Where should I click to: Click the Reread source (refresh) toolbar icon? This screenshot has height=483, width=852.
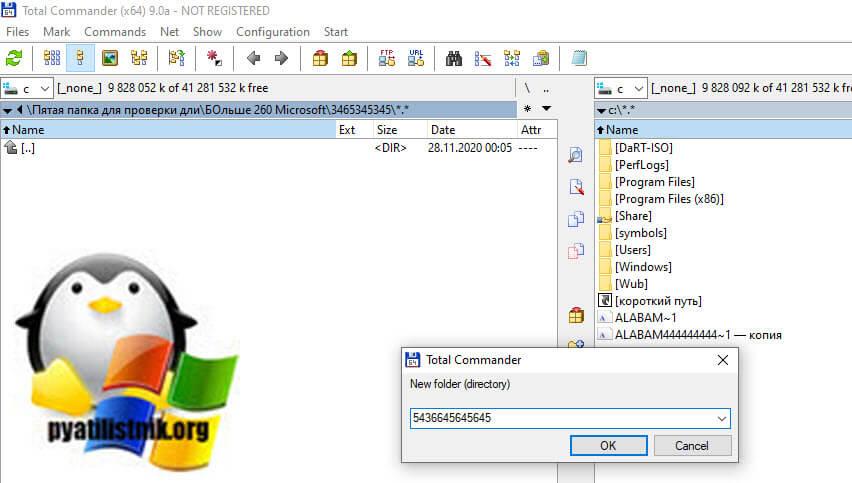tap(14, 58)
